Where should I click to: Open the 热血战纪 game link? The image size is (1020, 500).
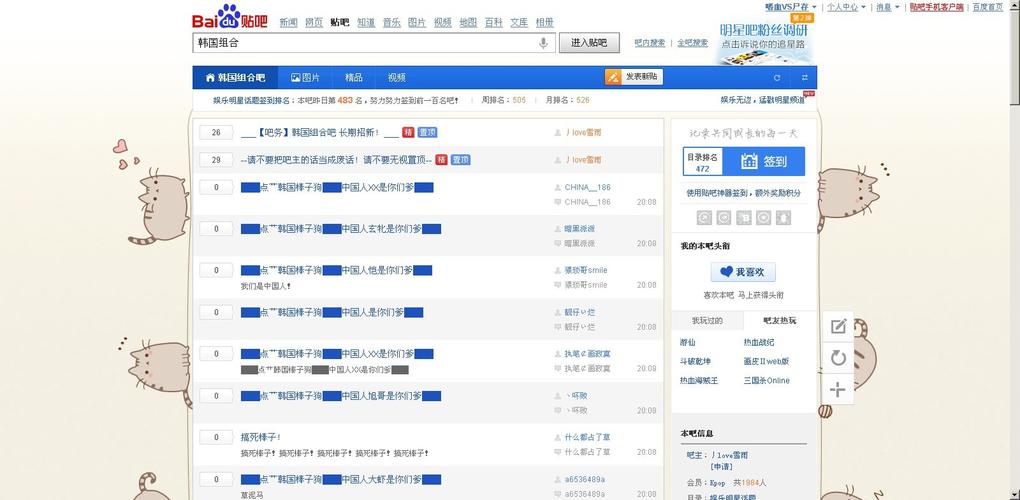(x=759, y=342)
